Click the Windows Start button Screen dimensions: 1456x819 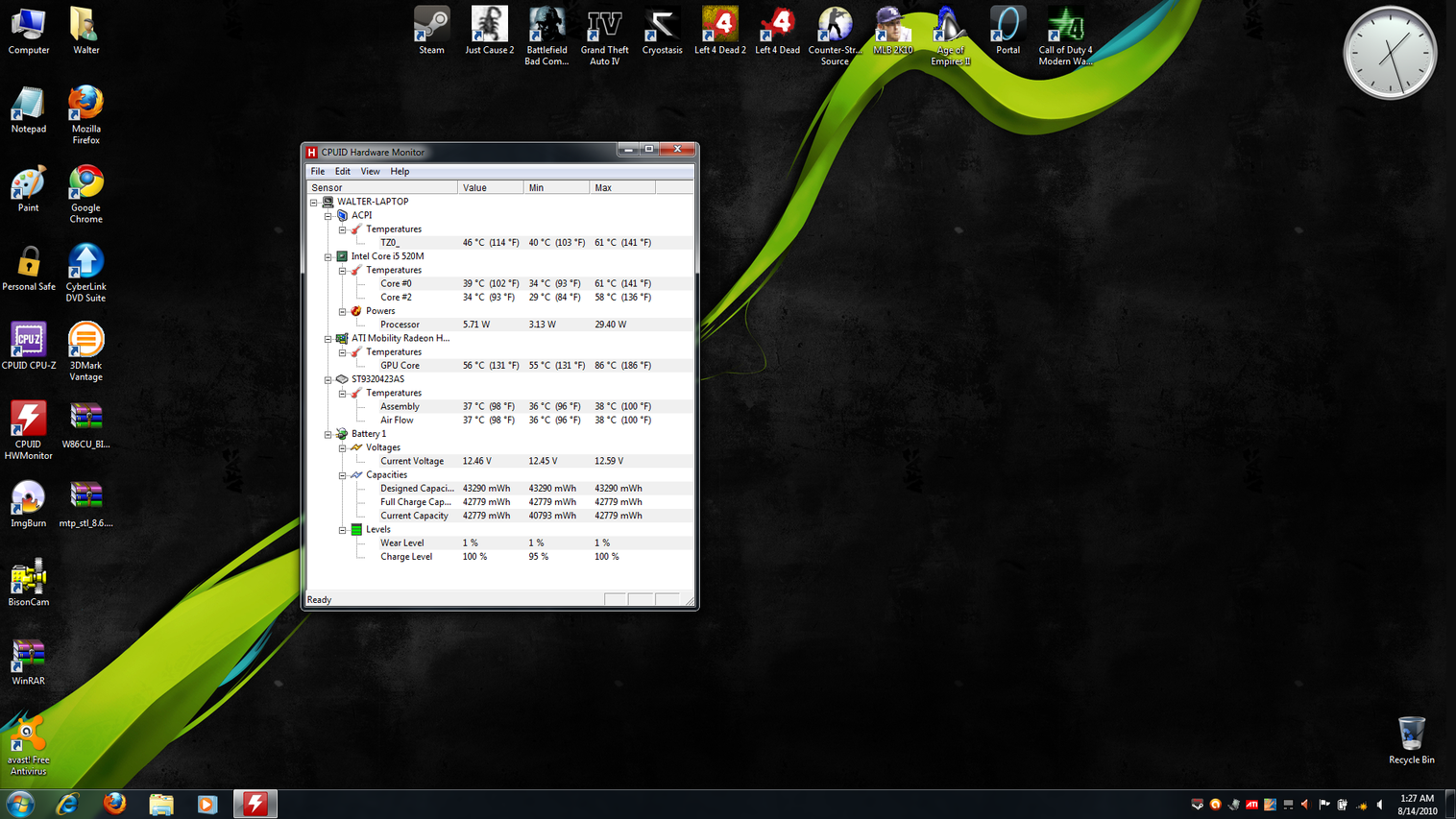tap(20, 804)
